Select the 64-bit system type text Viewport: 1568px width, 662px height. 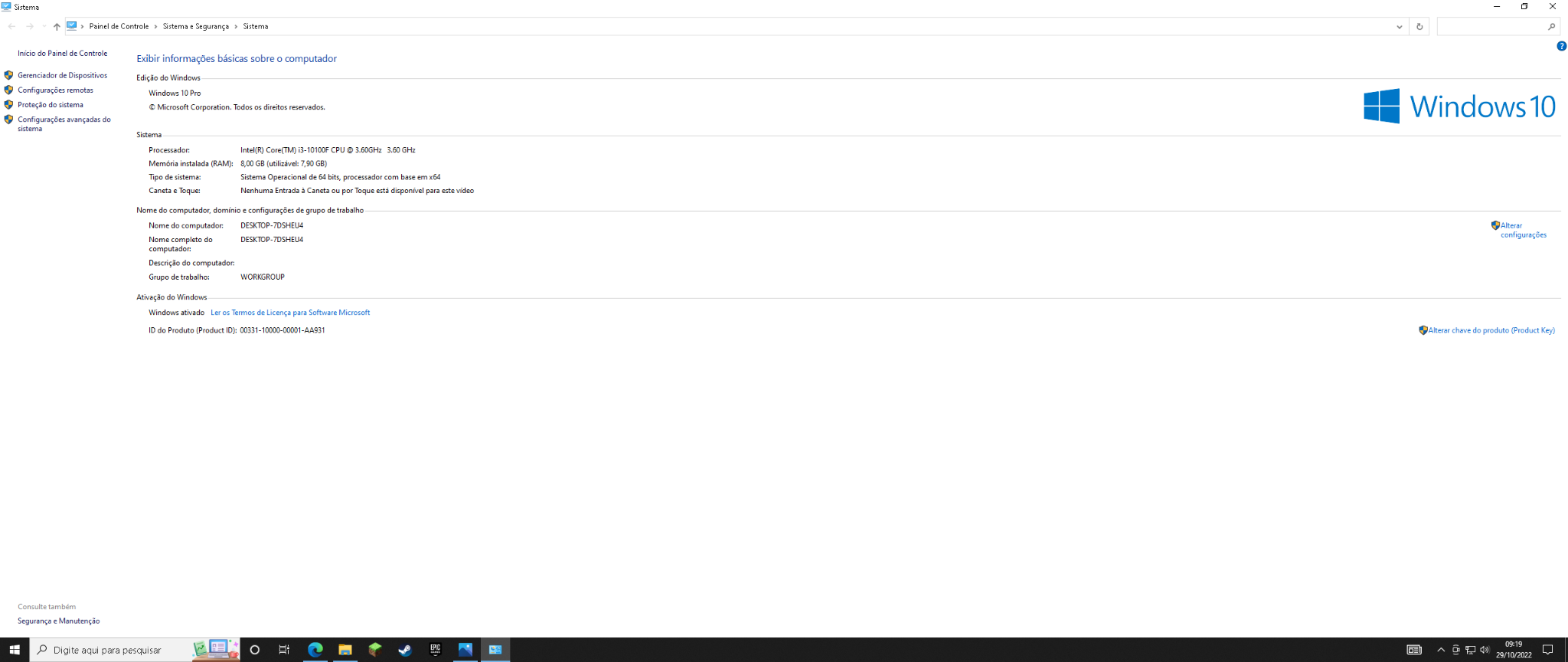(x=340, y=177)
